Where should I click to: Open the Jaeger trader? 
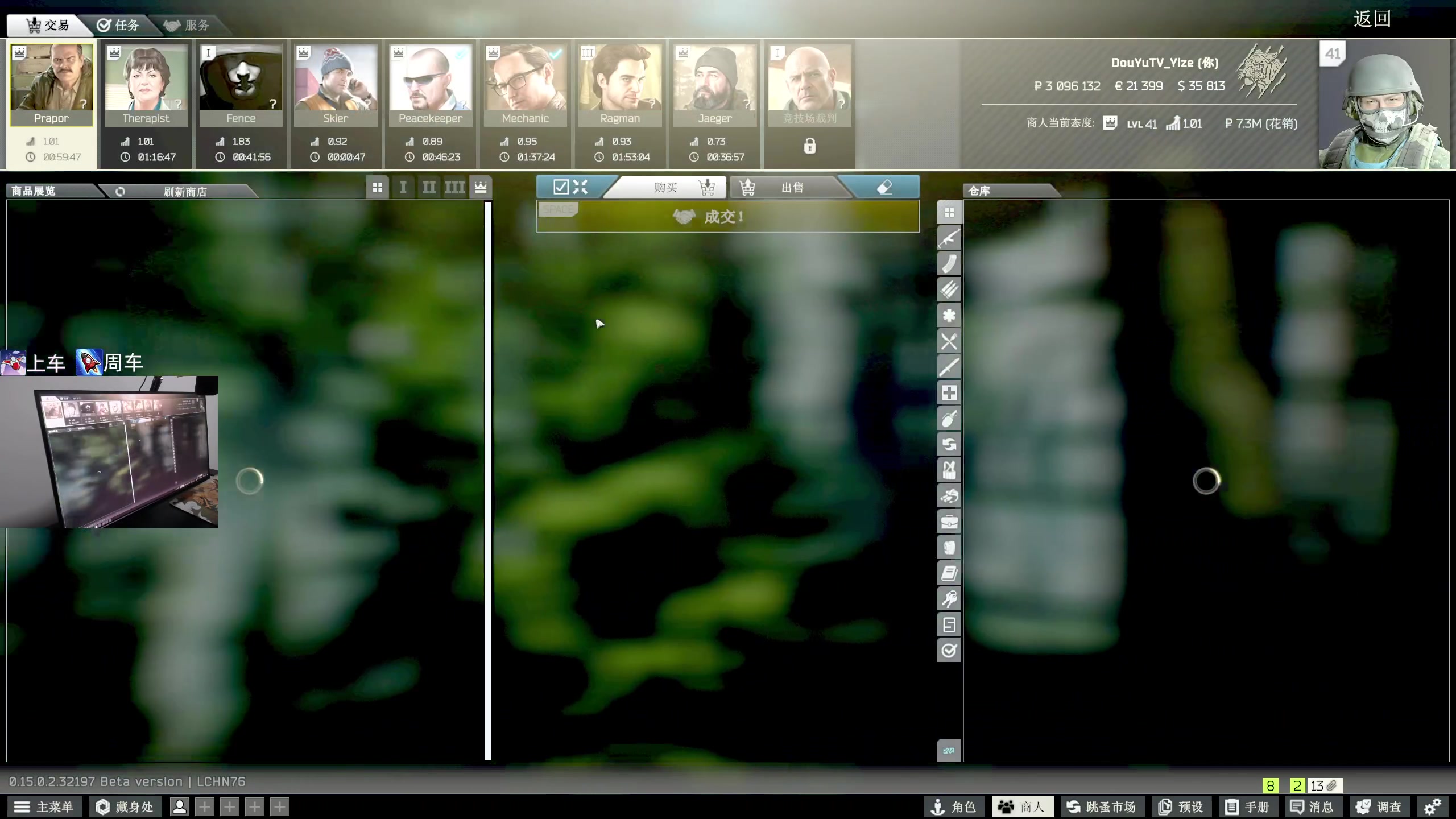[x=715, y=85]
